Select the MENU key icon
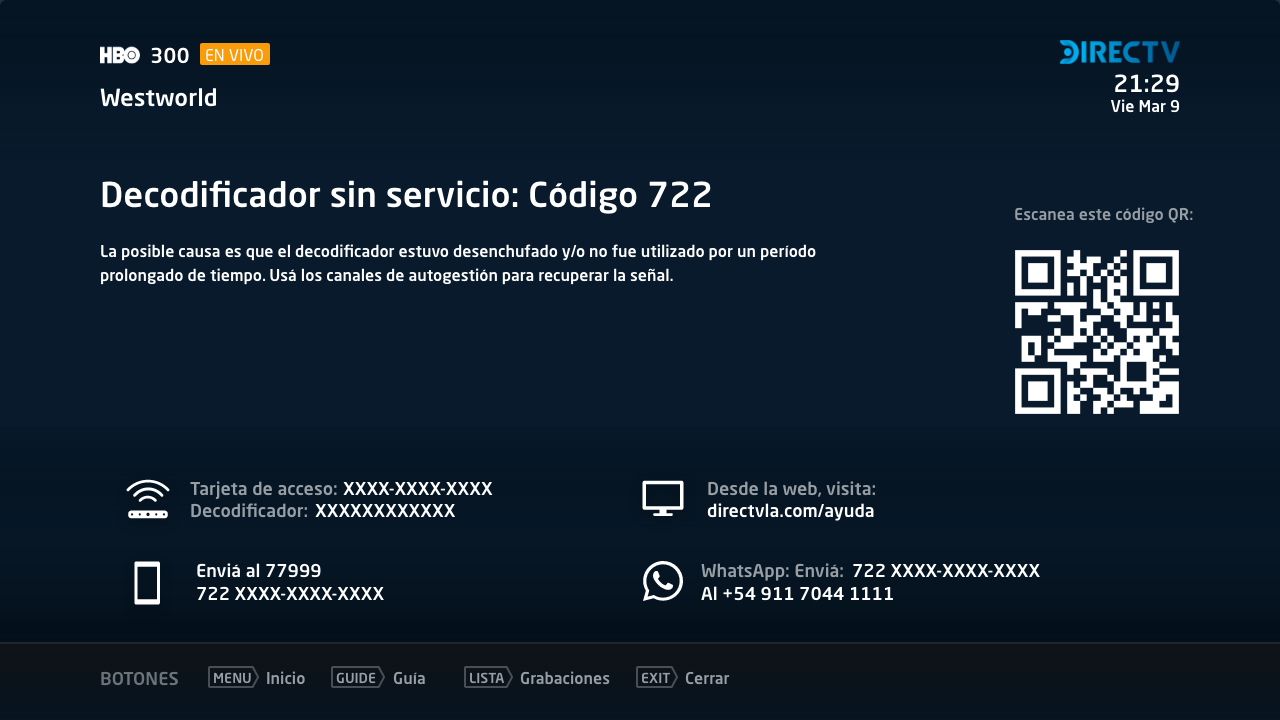This screenshot has height=720, width=1280. coord(233,677)
